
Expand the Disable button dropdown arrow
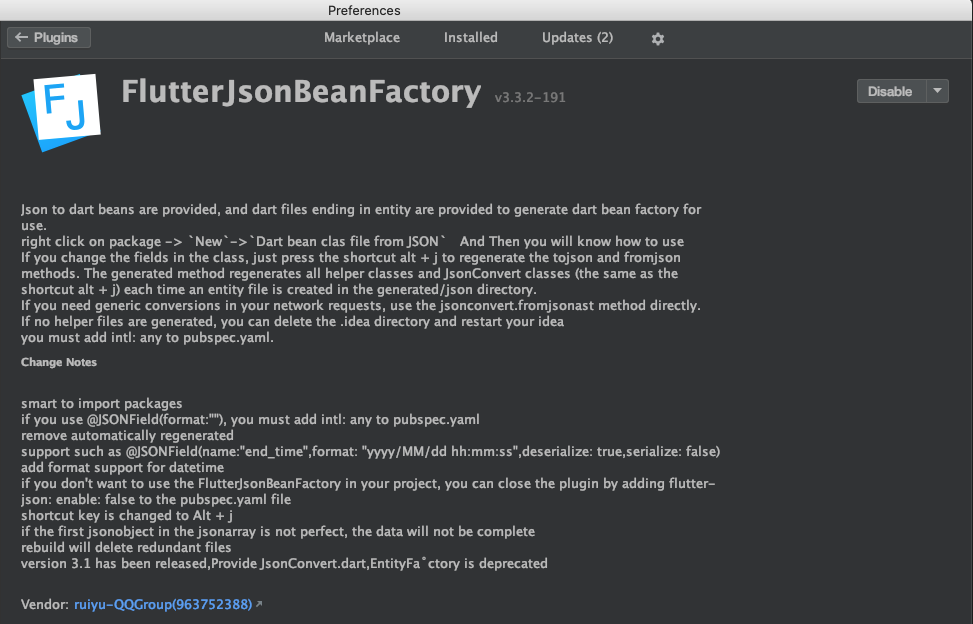(937, 91)
